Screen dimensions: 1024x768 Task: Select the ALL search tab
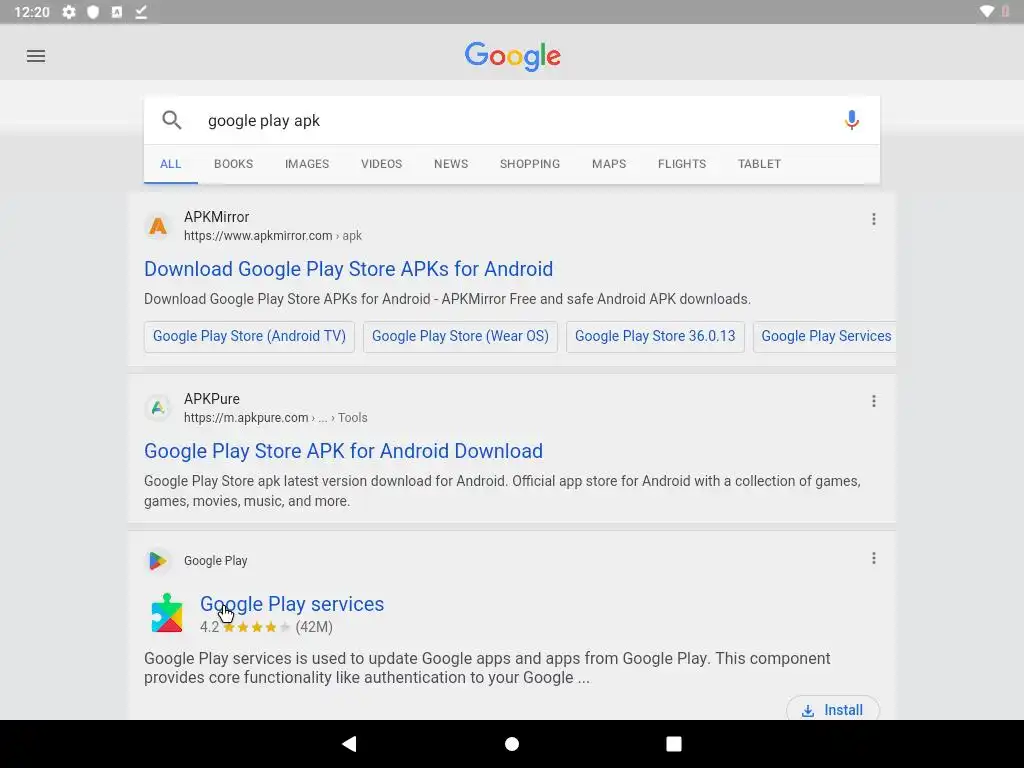(x=170, y=164)
